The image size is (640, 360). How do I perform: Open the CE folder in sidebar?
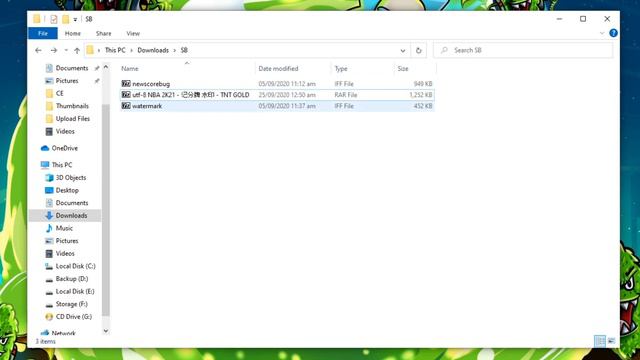pyautogui.click(x=60, y=93)
